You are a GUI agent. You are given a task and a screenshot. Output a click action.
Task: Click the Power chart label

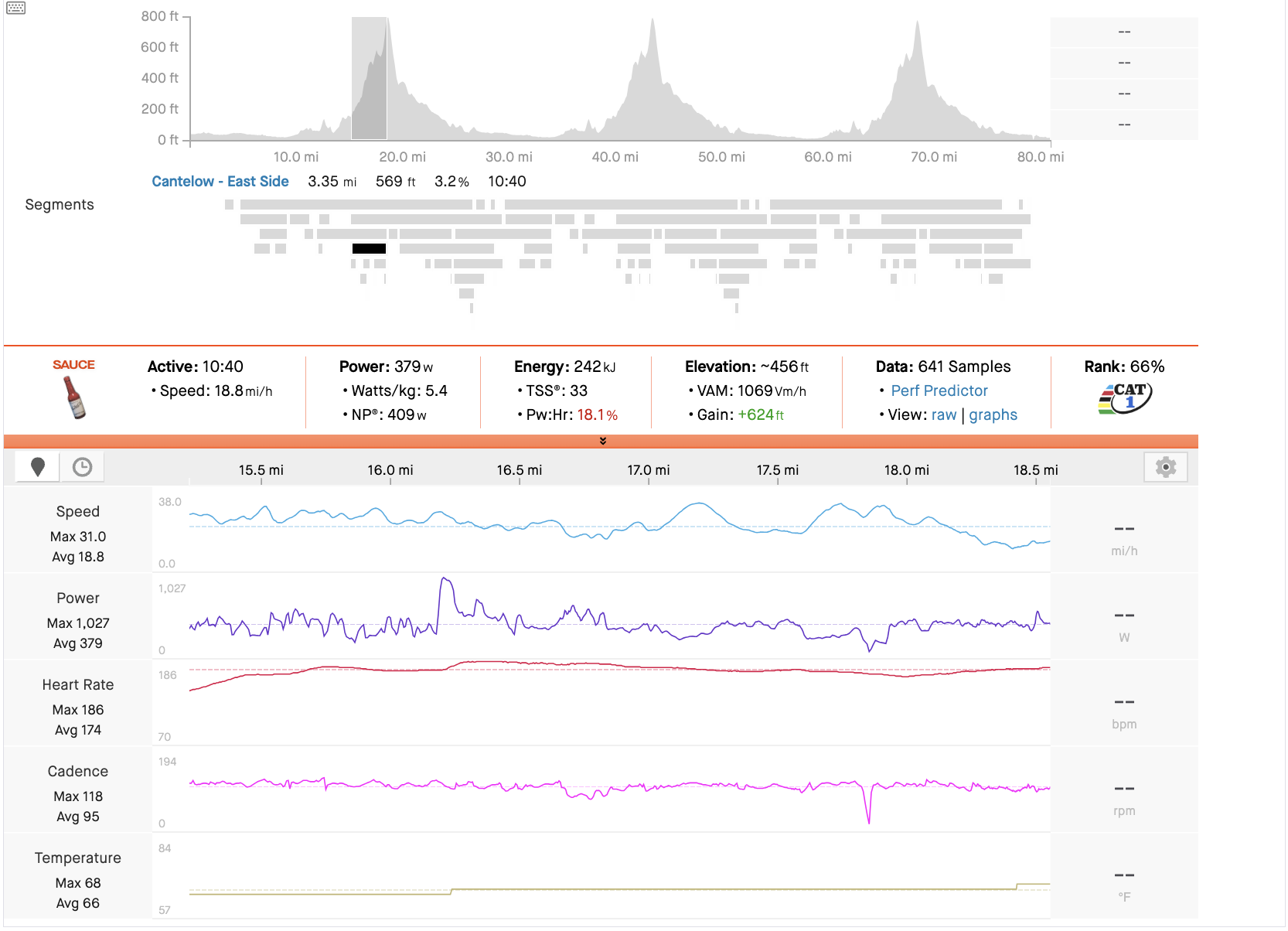78,598
